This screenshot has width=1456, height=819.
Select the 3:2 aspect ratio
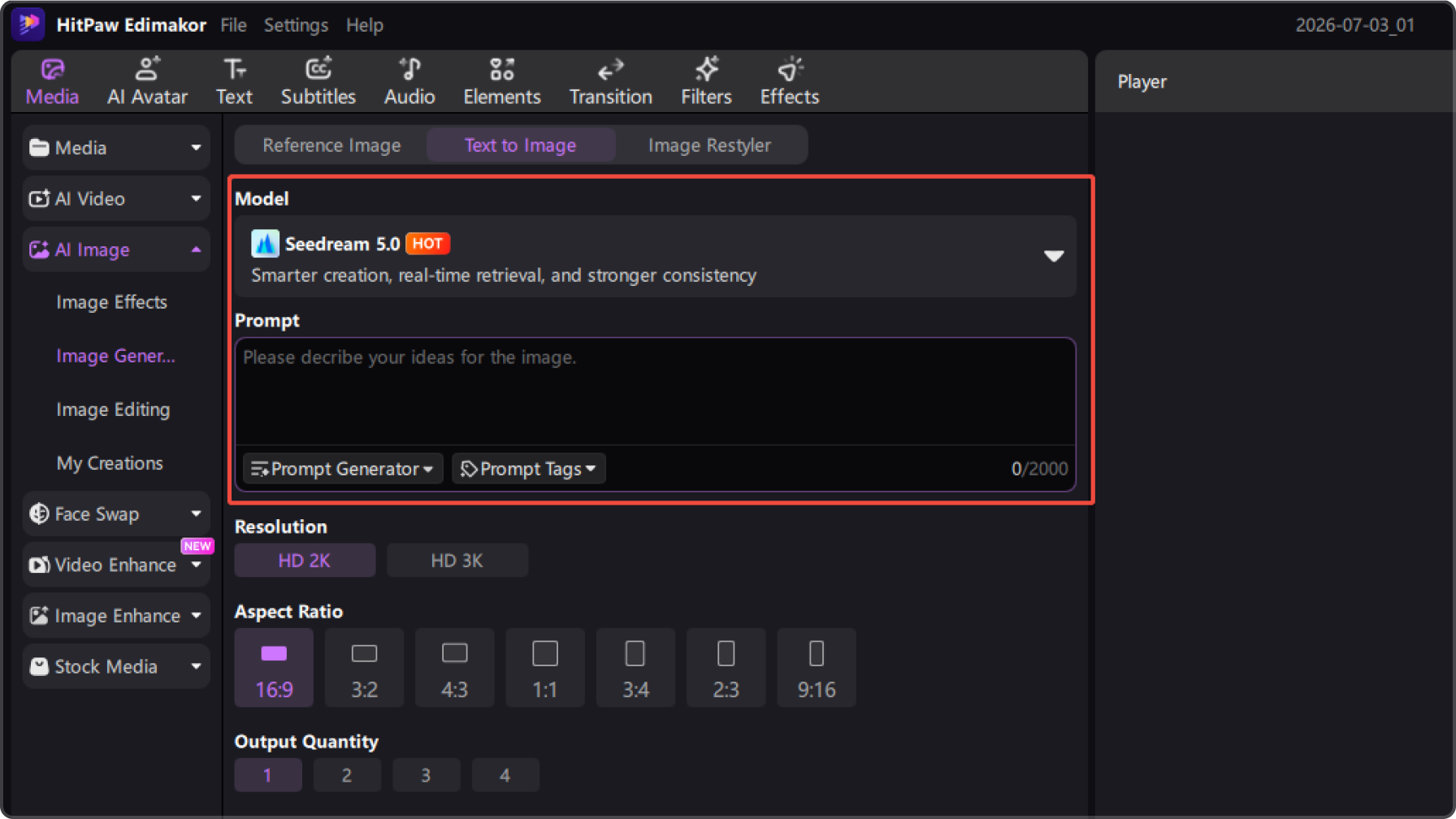click(x=364, y=668)
